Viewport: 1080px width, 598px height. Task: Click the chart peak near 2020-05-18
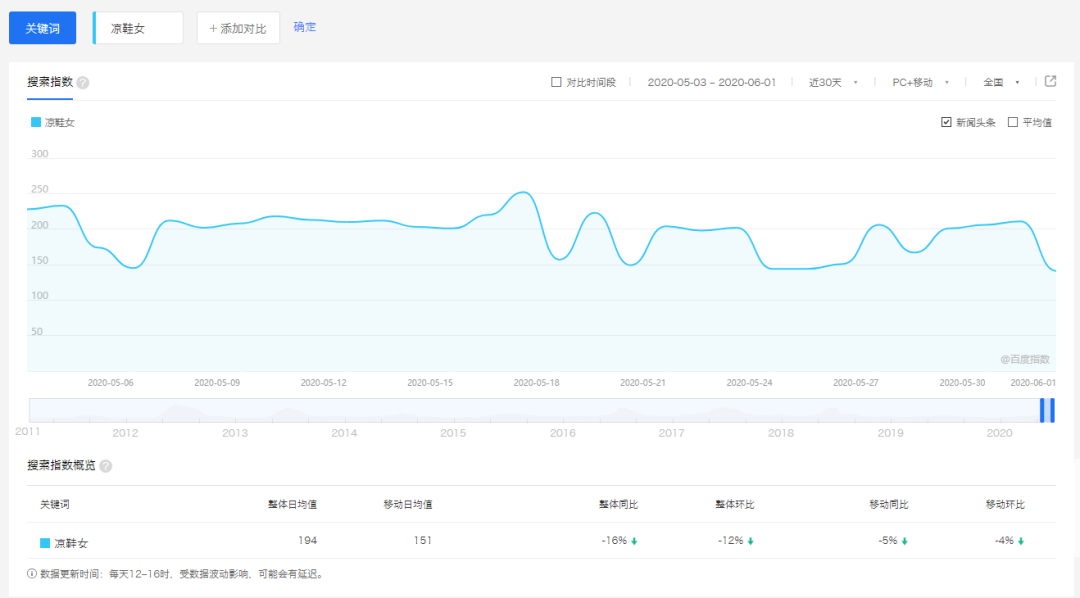coord(524,192)
